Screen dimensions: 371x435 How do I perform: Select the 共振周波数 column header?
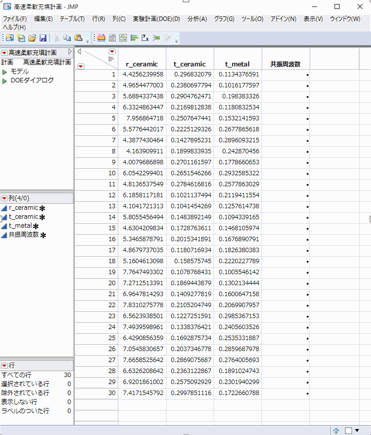coord(285,64)
